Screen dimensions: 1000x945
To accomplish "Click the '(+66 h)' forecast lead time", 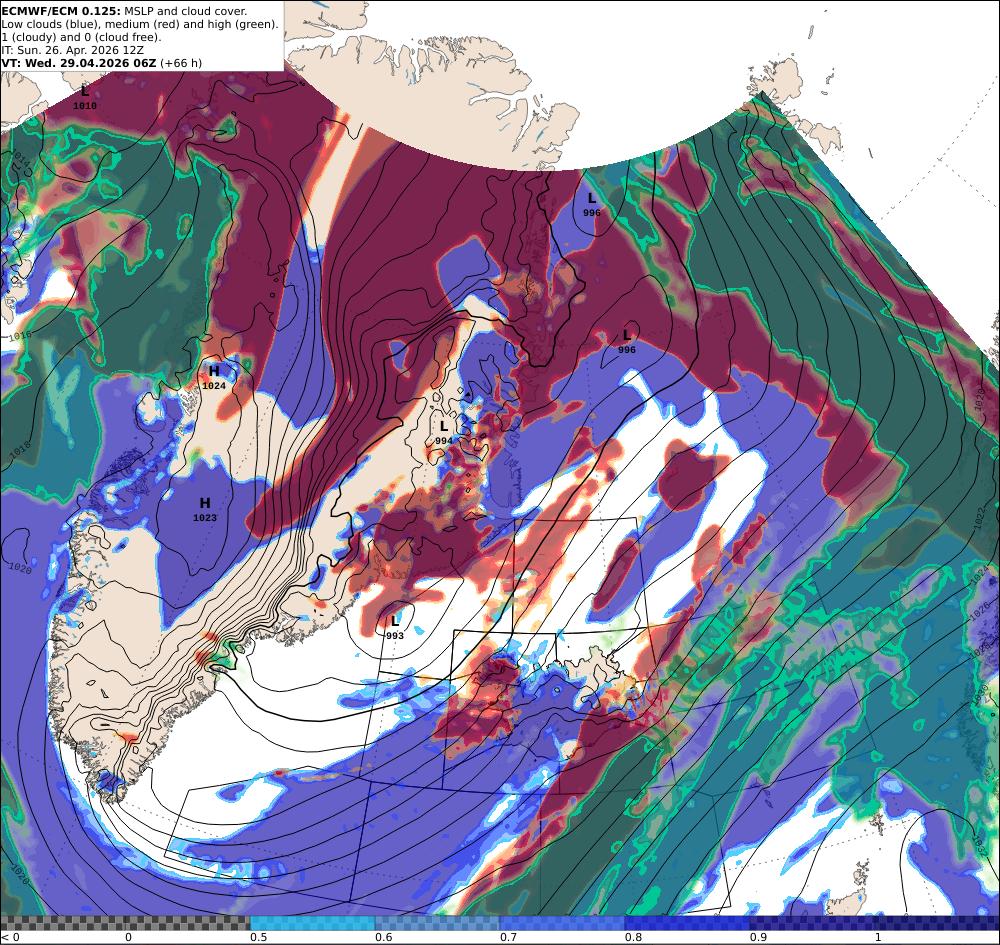I will coord(180,62).
